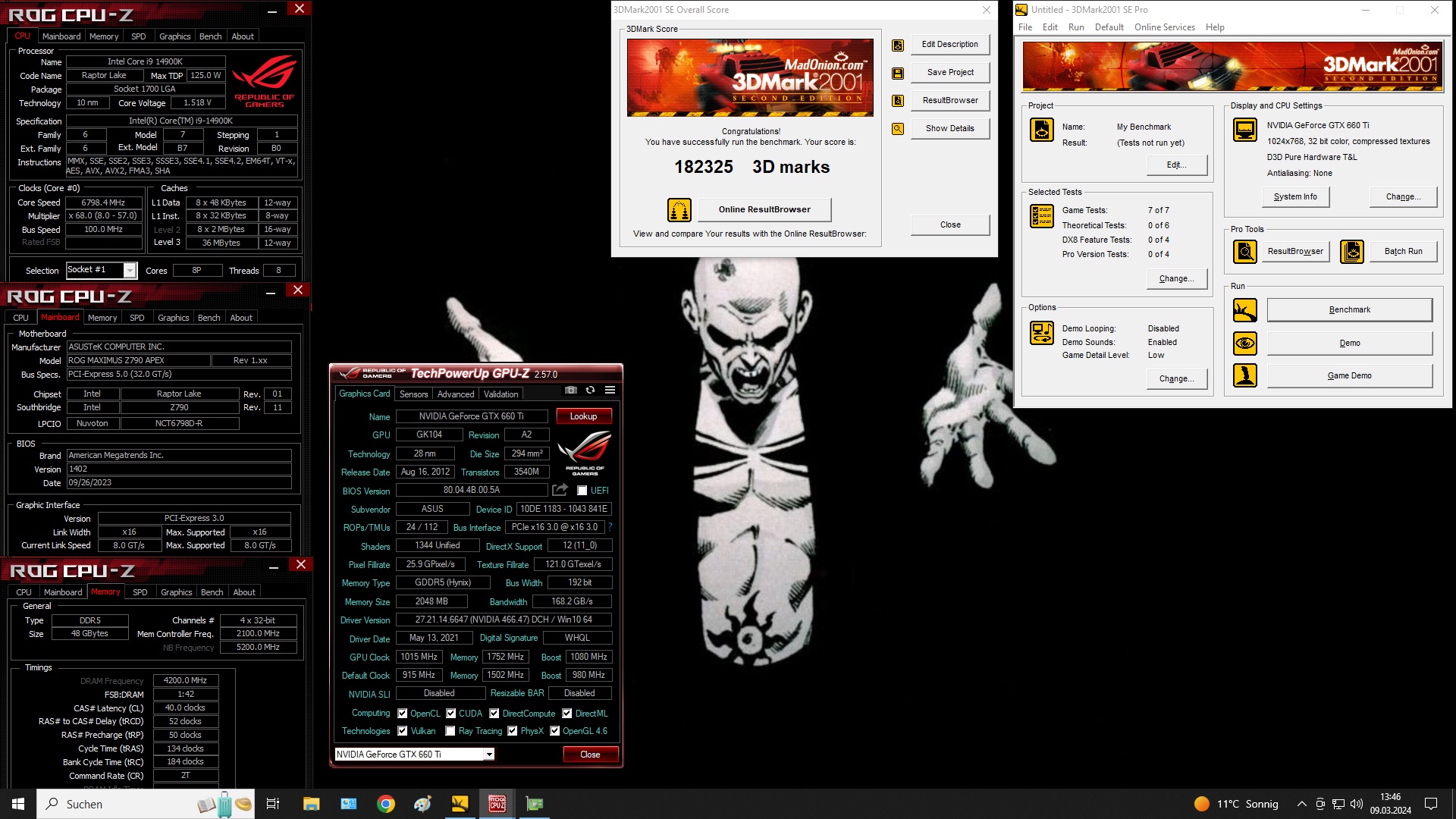Open SPD tab in Memory CPU-Z window
Viewport: 1456px width, 819px height.
140,592
